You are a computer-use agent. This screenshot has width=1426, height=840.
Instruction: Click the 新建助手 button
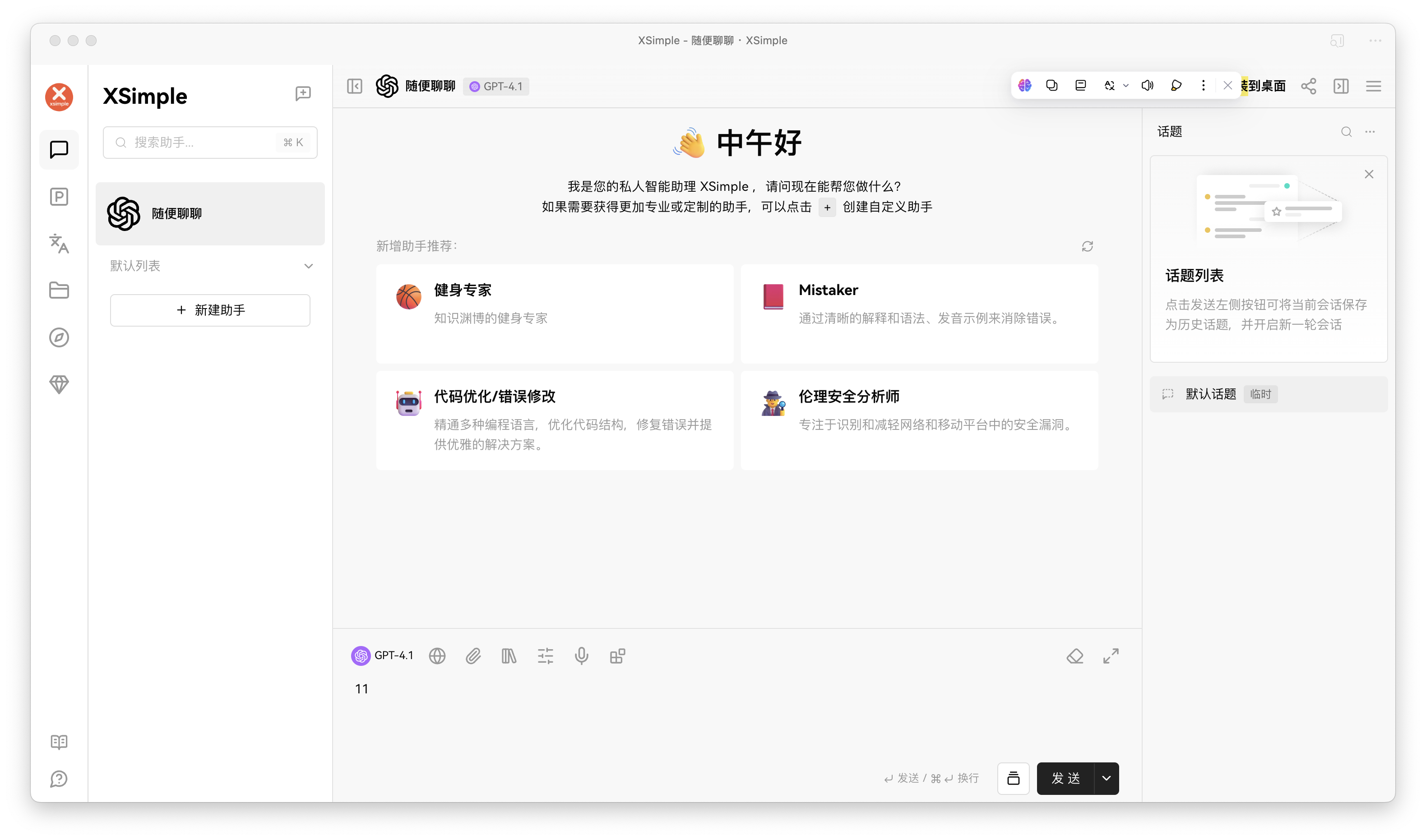[210, 310]
